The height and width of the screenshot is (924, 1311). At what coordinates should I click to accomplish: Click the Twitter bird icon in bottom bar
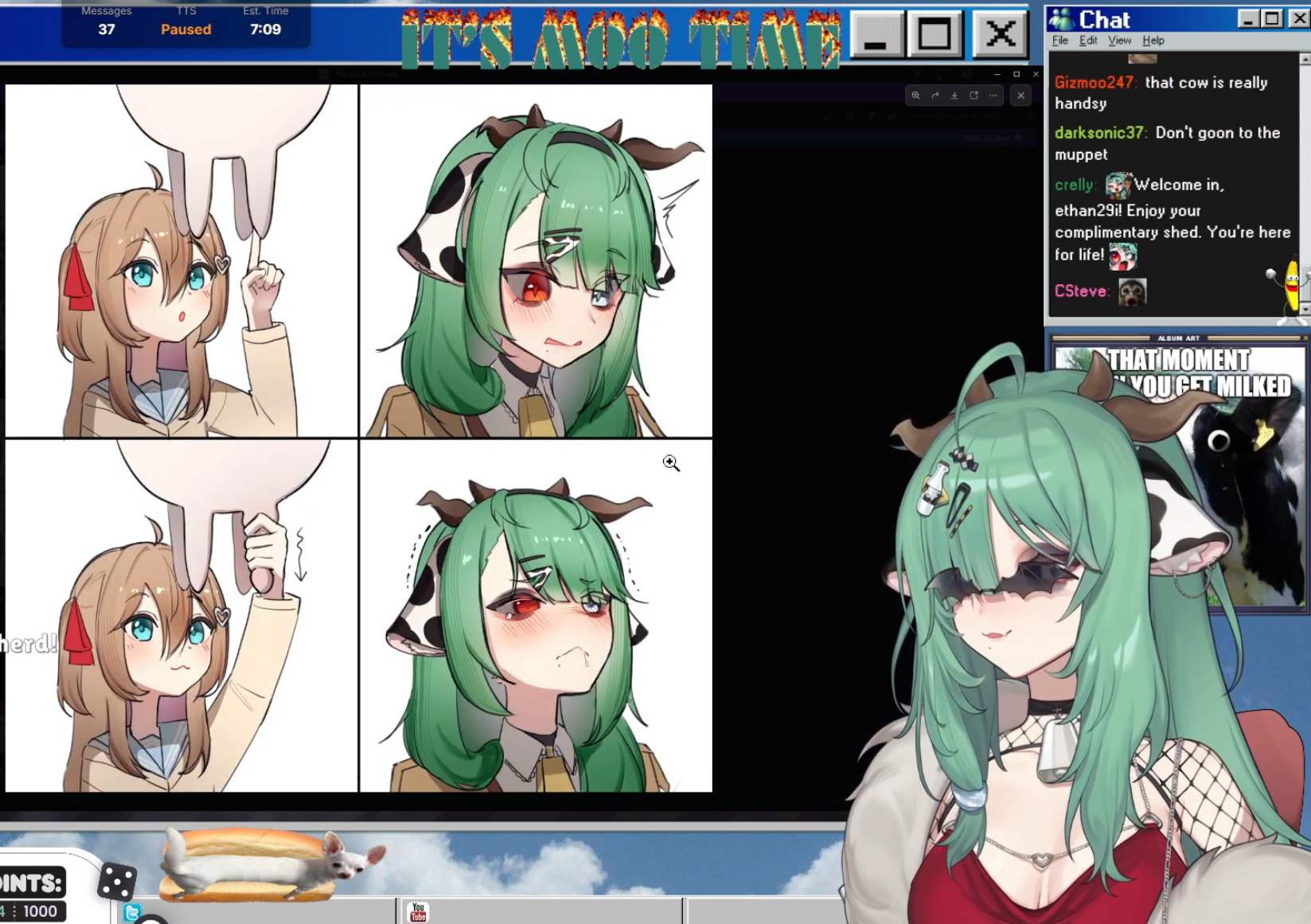(x=133, y=912)
